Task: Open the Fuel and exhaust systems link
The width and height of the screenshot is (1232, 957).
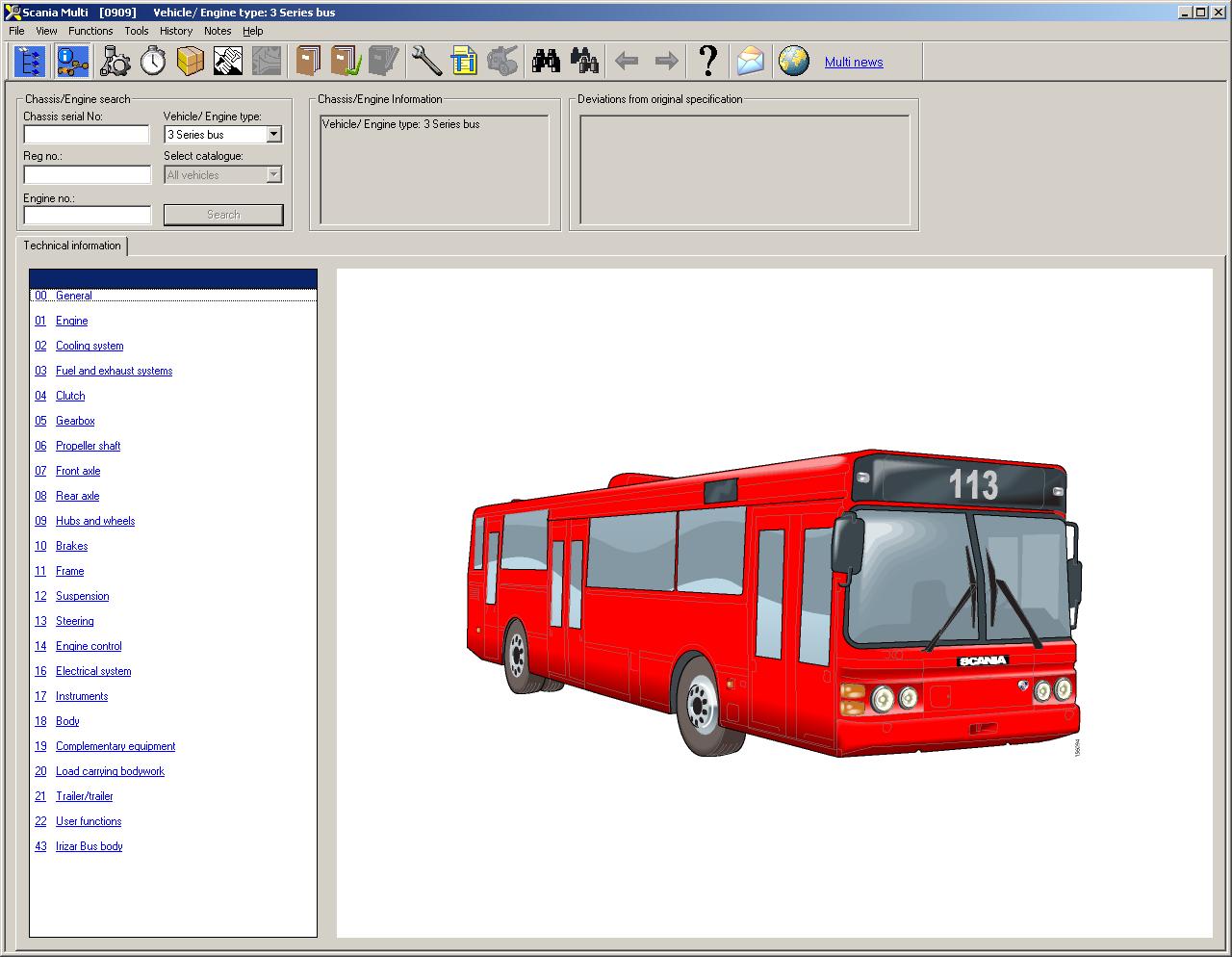Action: point(114,371)
